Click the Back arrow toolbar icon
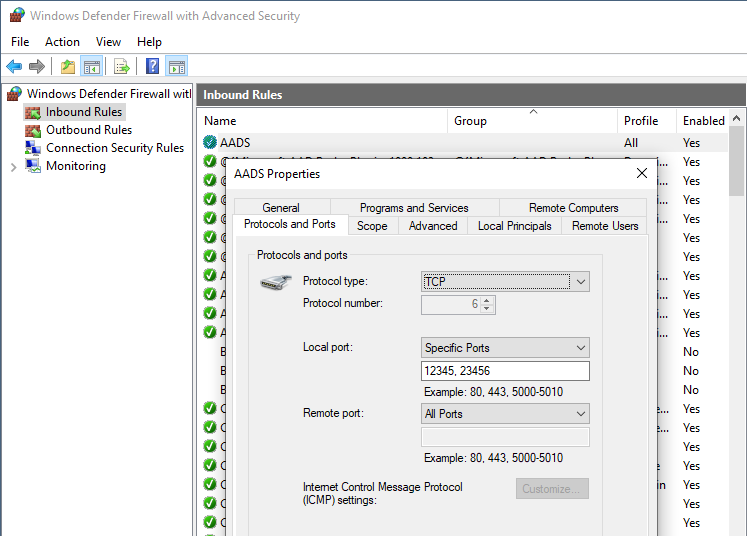This screenshot has width=747, height=536. (x=14, y=67)
